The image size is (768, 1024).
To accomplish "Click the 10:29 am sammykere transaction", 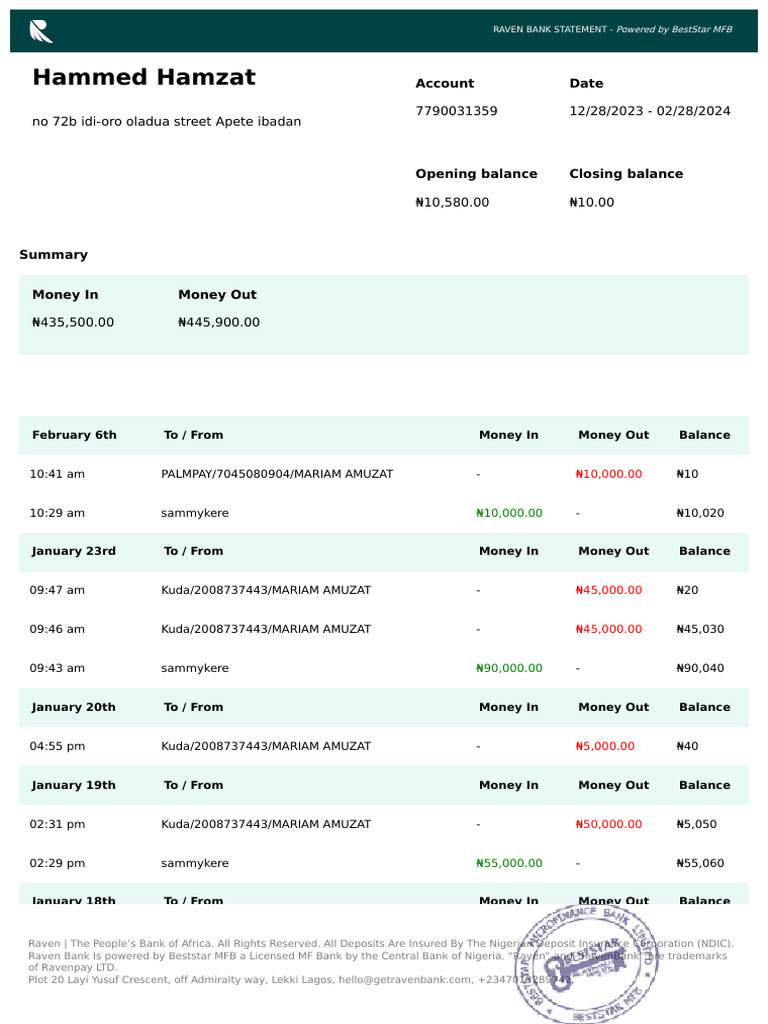I will point(195,513).
